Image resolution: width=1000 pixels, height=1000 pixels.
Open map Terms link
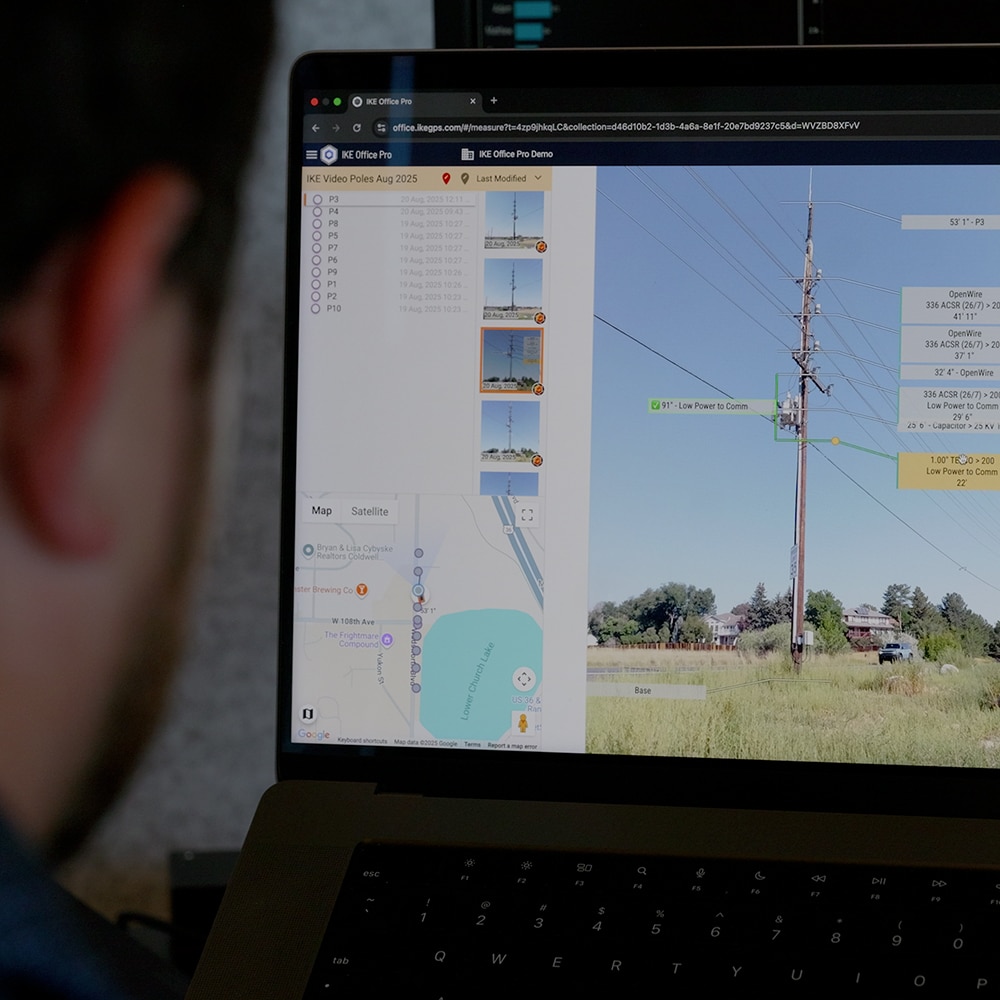[472, 744]
